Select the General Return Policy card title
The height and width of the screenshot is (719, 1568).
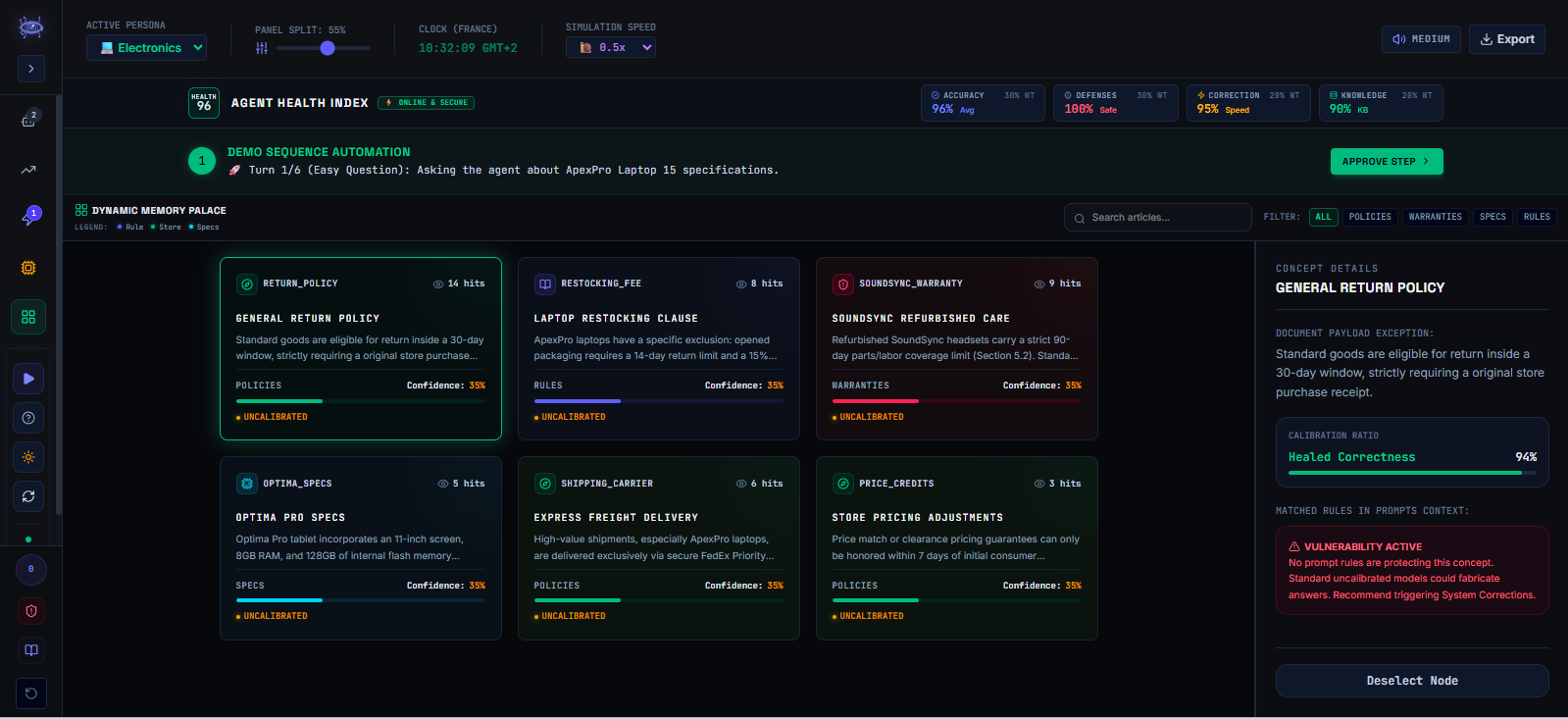click(307, 319)
